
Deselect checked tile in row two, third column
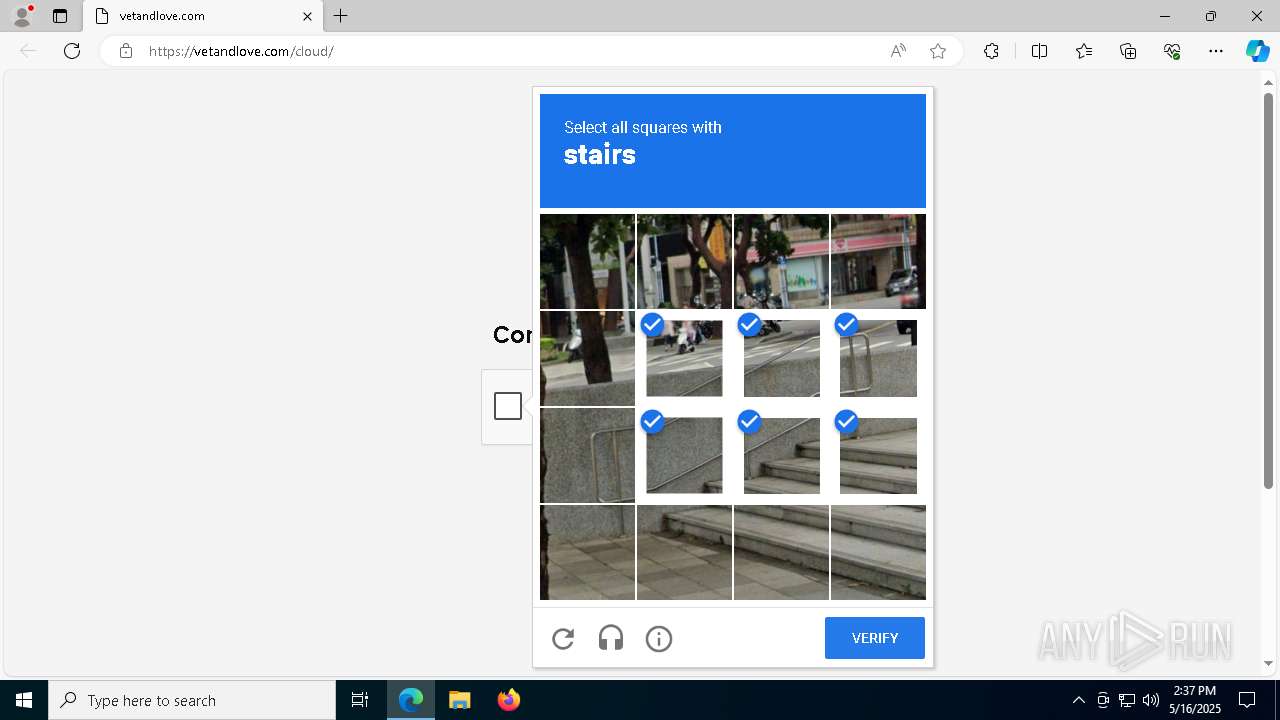click(781, 358)
